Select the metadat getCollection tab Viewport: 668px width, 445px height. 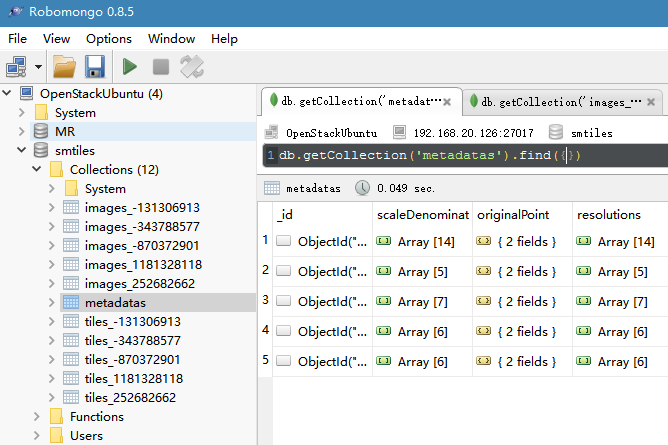(360, 101)
